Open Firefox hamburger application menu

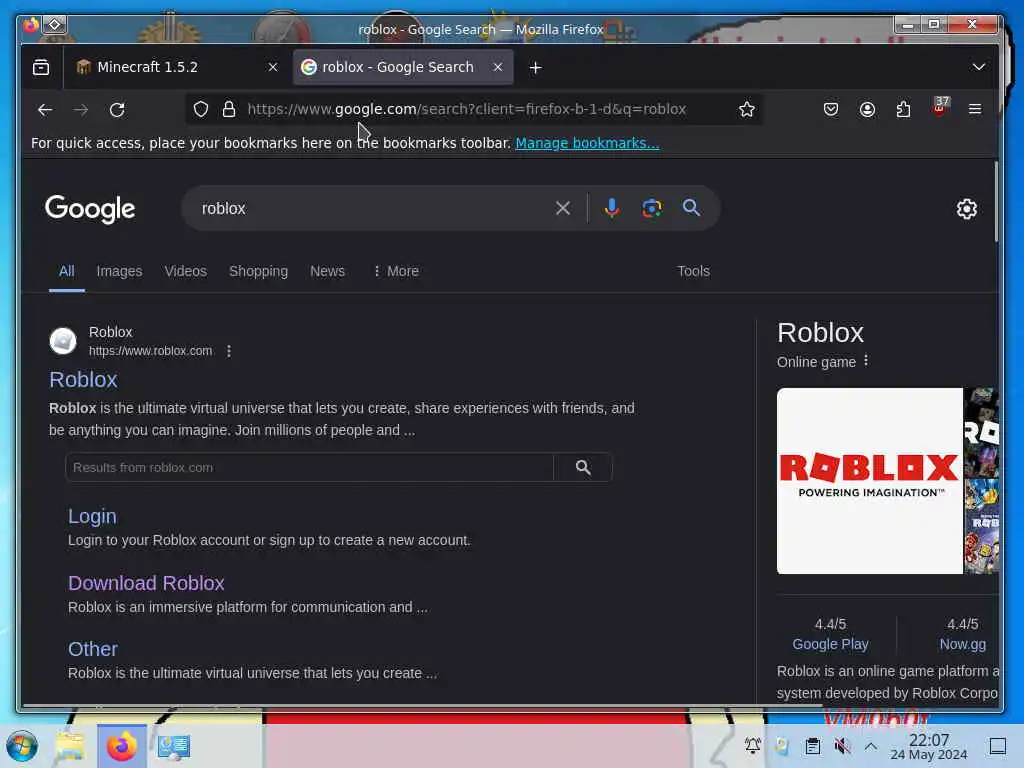tap(975, 109)
